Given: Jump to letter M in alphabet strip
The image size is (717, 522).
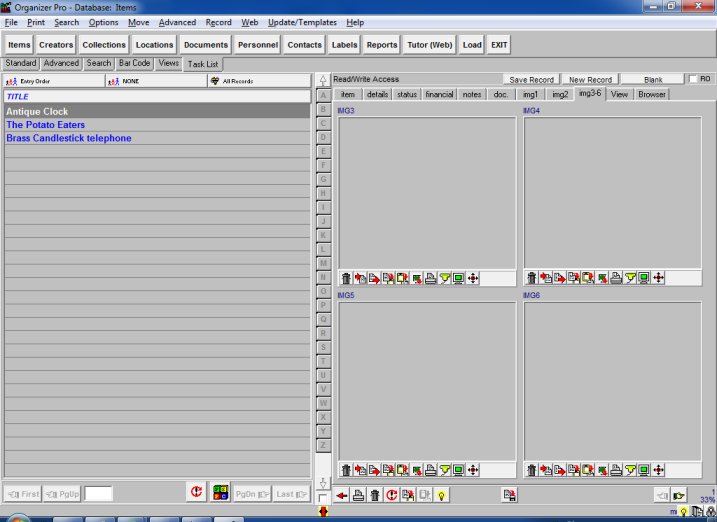Looking at the screenshot, I should click(x=323, y=263).
